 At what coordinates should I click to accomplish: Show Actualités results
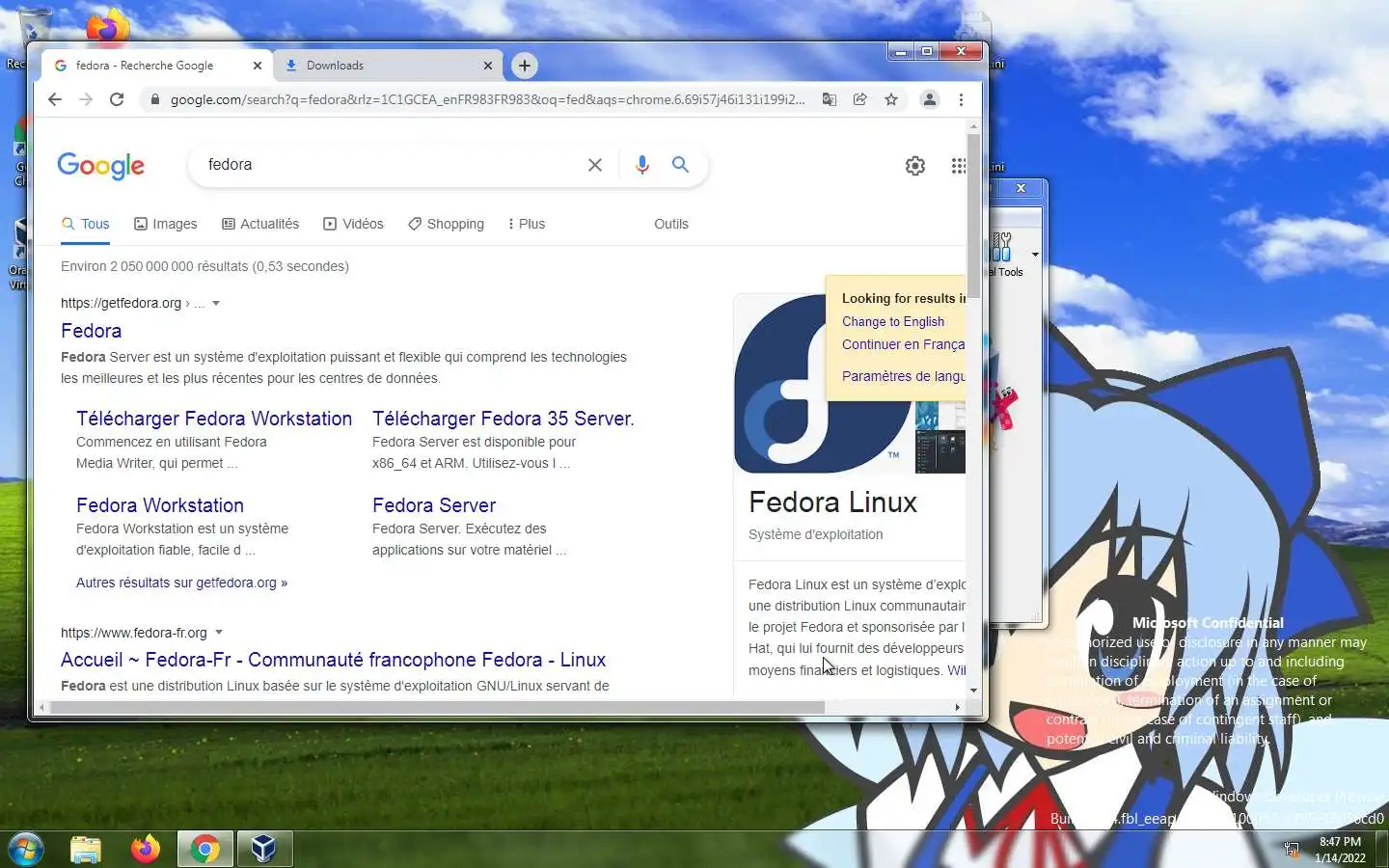coord(260,224)
